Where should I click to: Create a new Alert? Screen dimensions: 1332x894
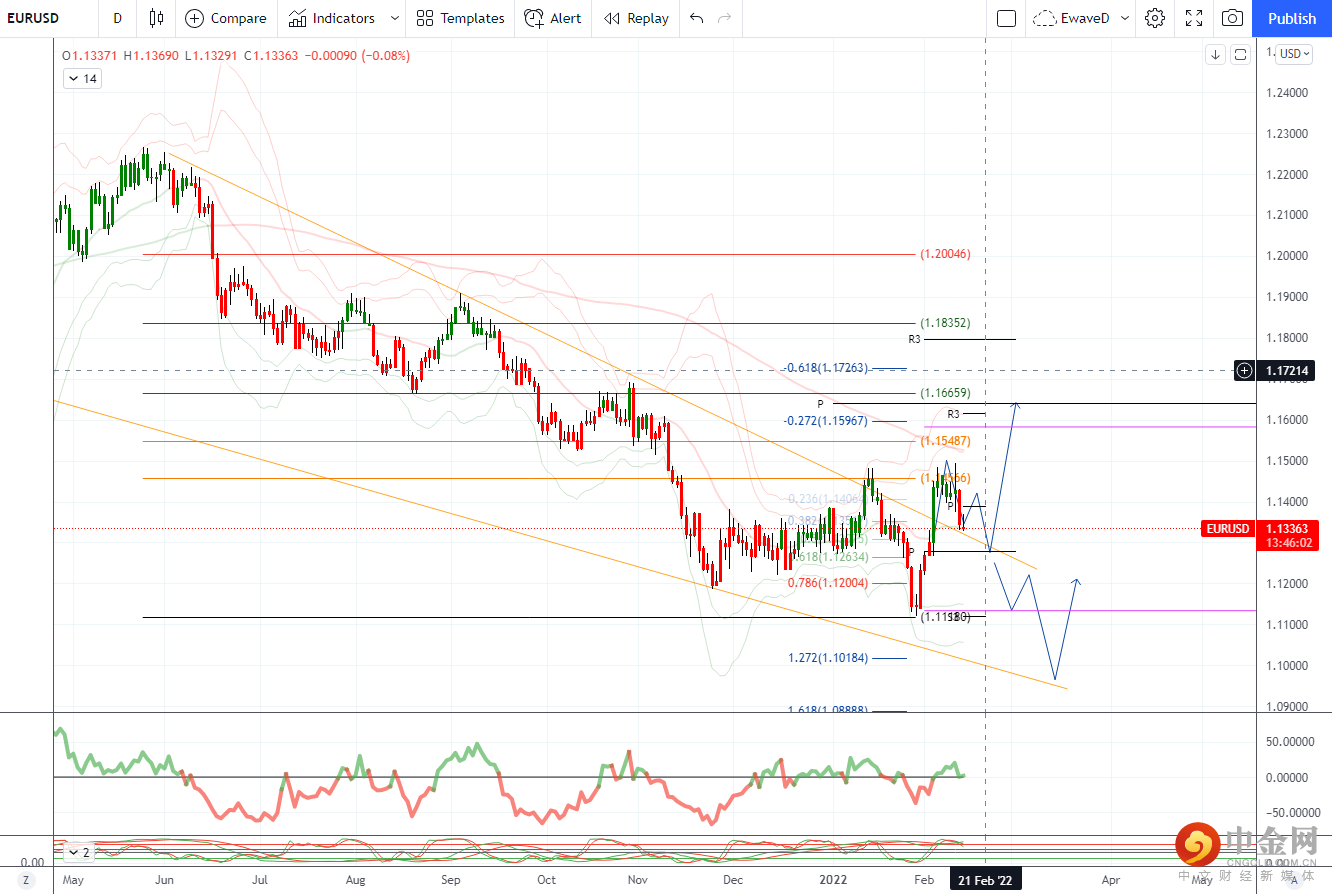pos(553,18)
